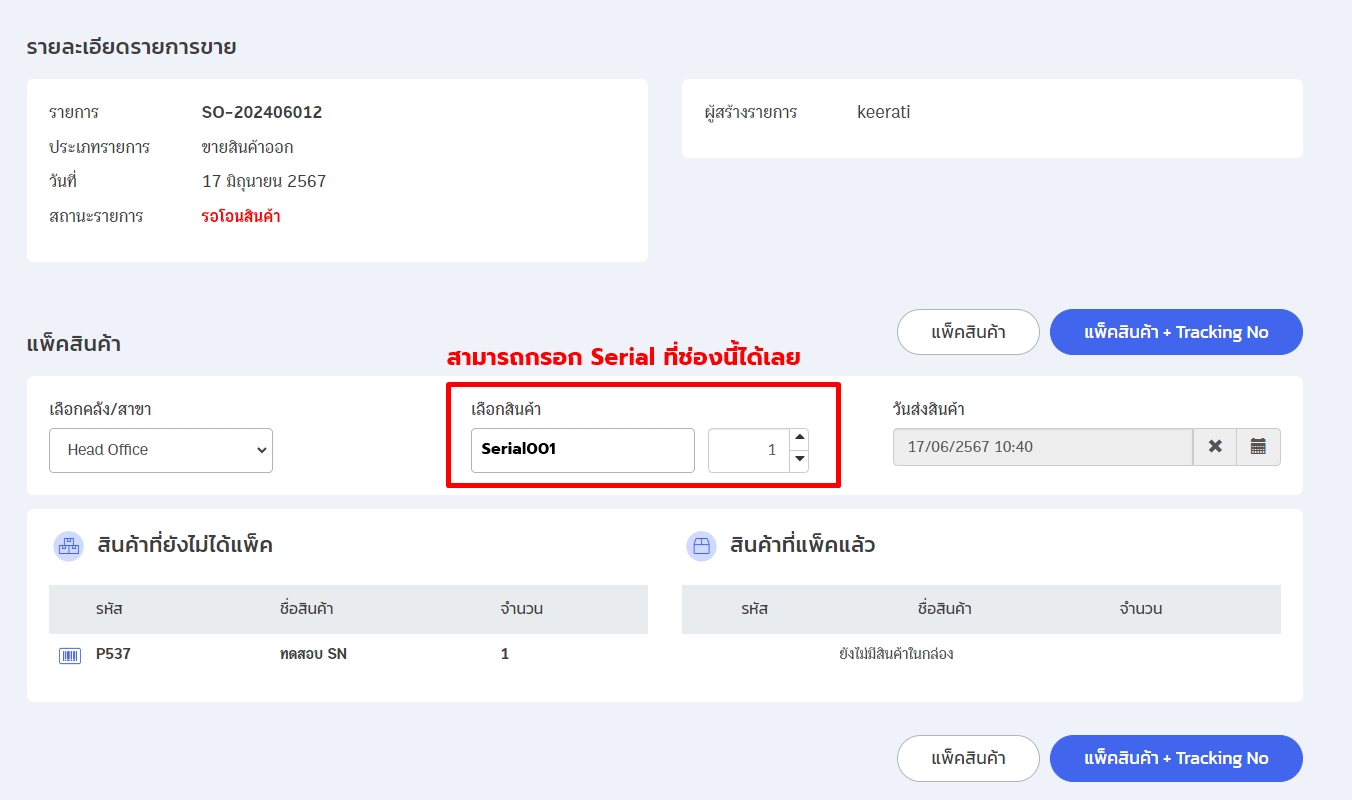Click the unpacked products box icon
Screen dimensions: 1352x800
point(68,546)
